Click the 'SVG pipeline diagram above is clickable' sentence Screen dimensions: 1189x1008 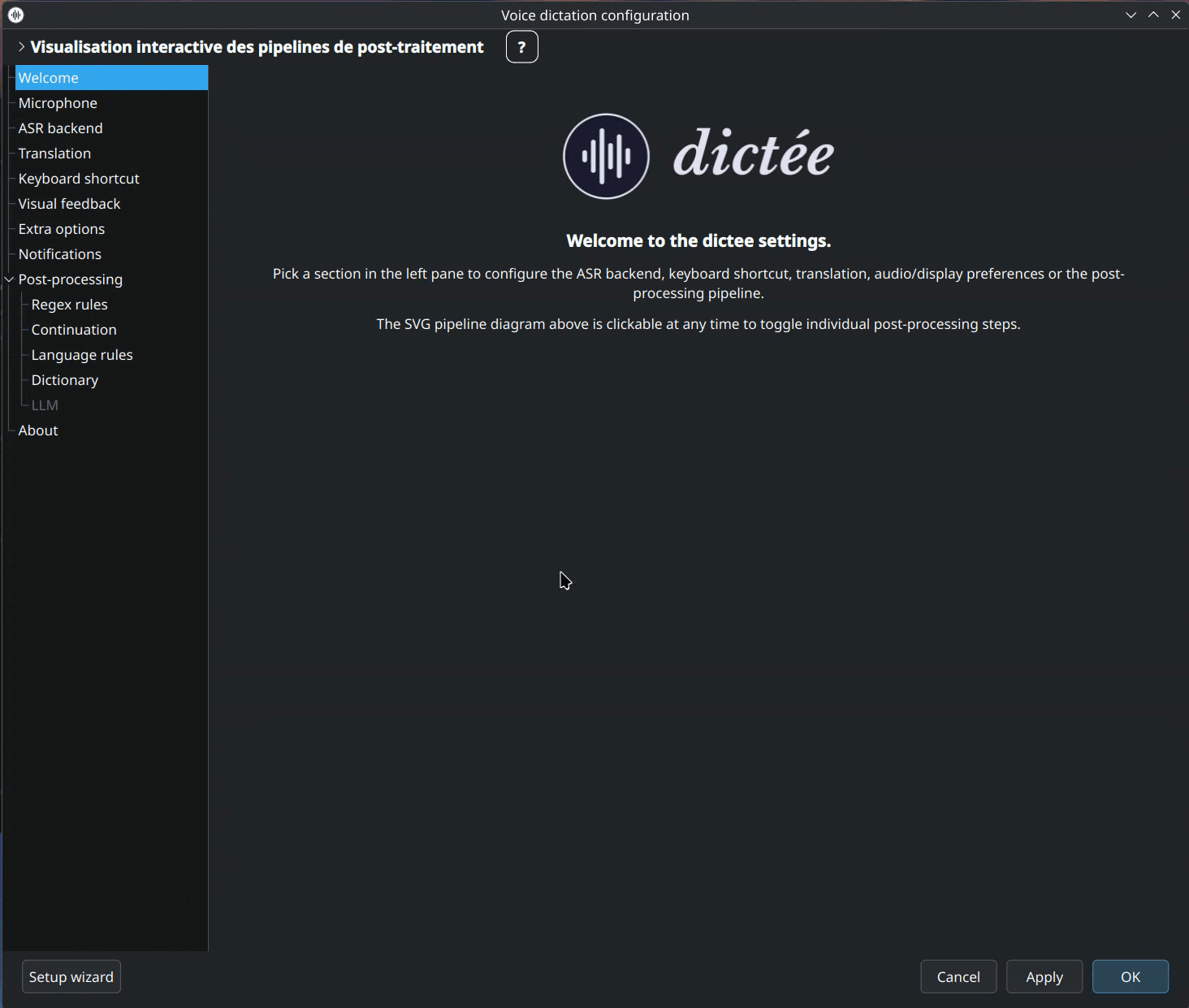pos(698,324)
